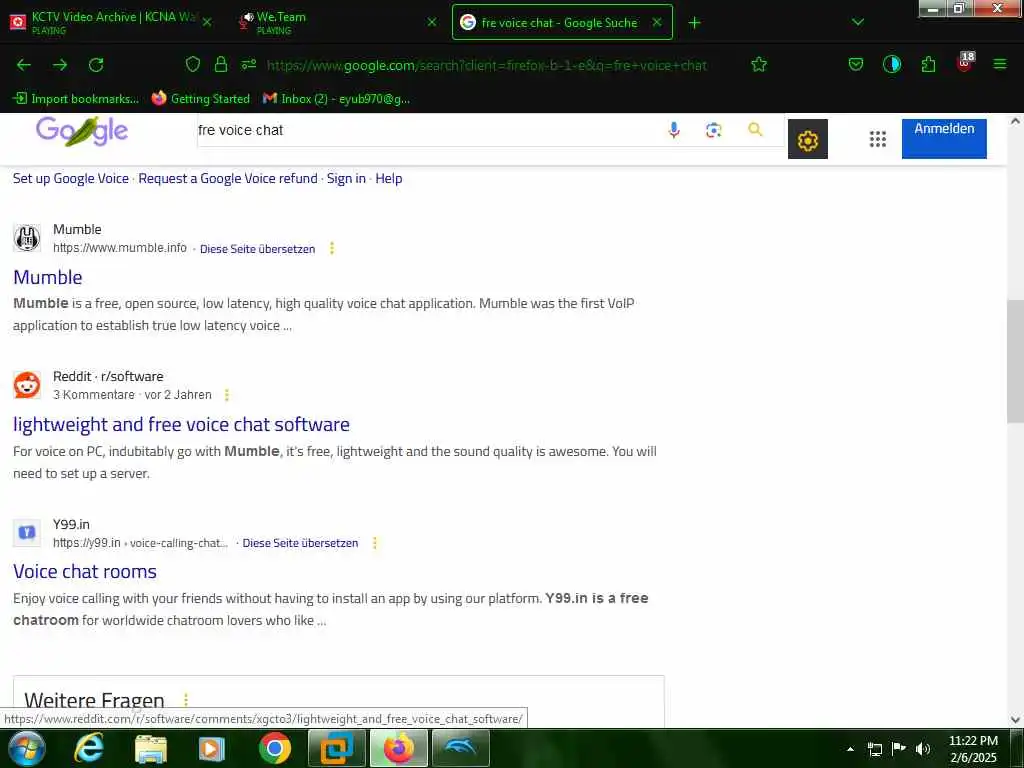Open Import bookmarks bookmark
Image resolution: width=1024 pixels, height=768 pixels.
point(76,99)
